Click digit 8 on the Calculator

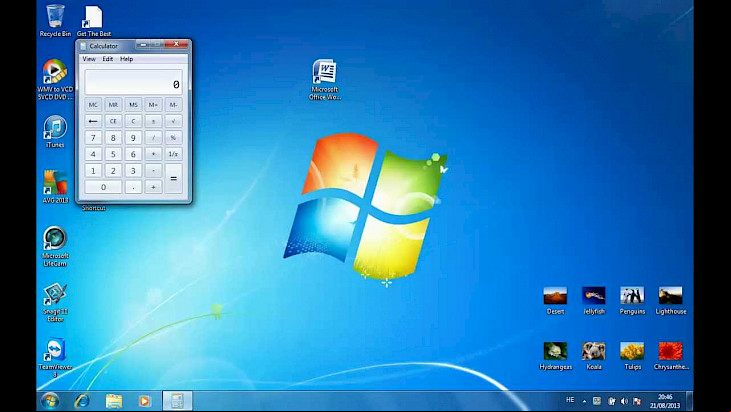[113, 137]
